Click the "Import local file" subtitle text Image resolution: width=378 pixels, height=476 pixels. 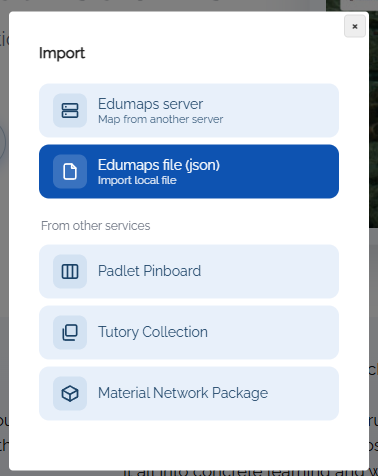coord(137,180)
